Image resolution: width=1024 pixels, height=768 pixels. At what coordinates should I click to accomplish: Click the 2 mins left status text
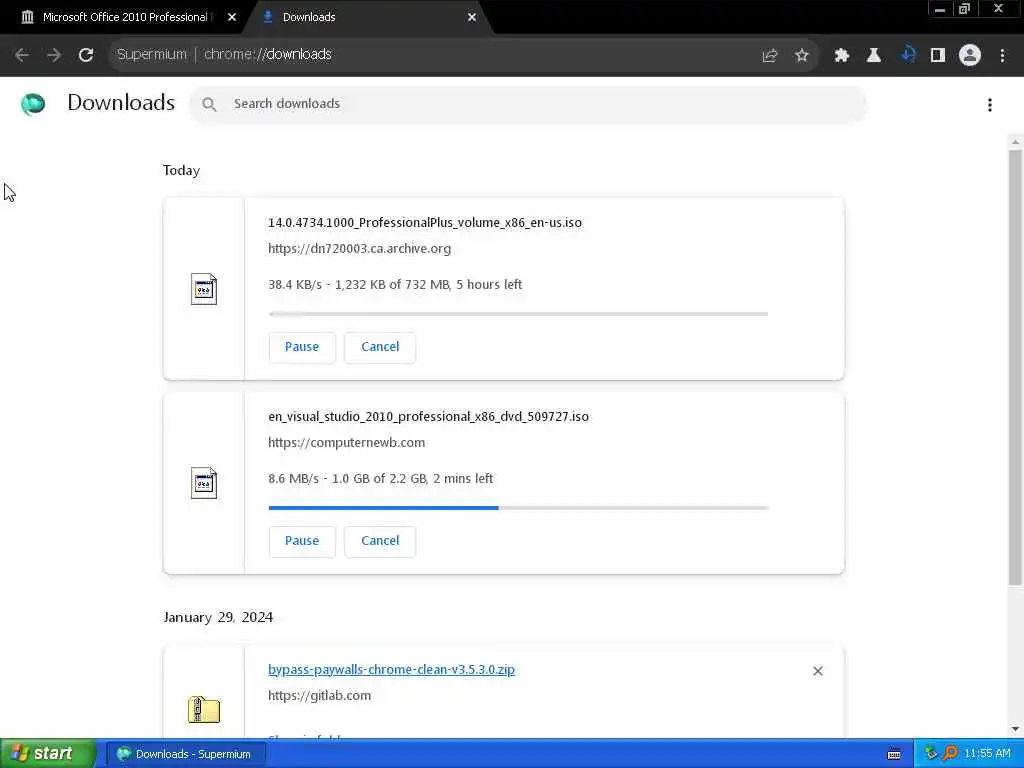463,479
